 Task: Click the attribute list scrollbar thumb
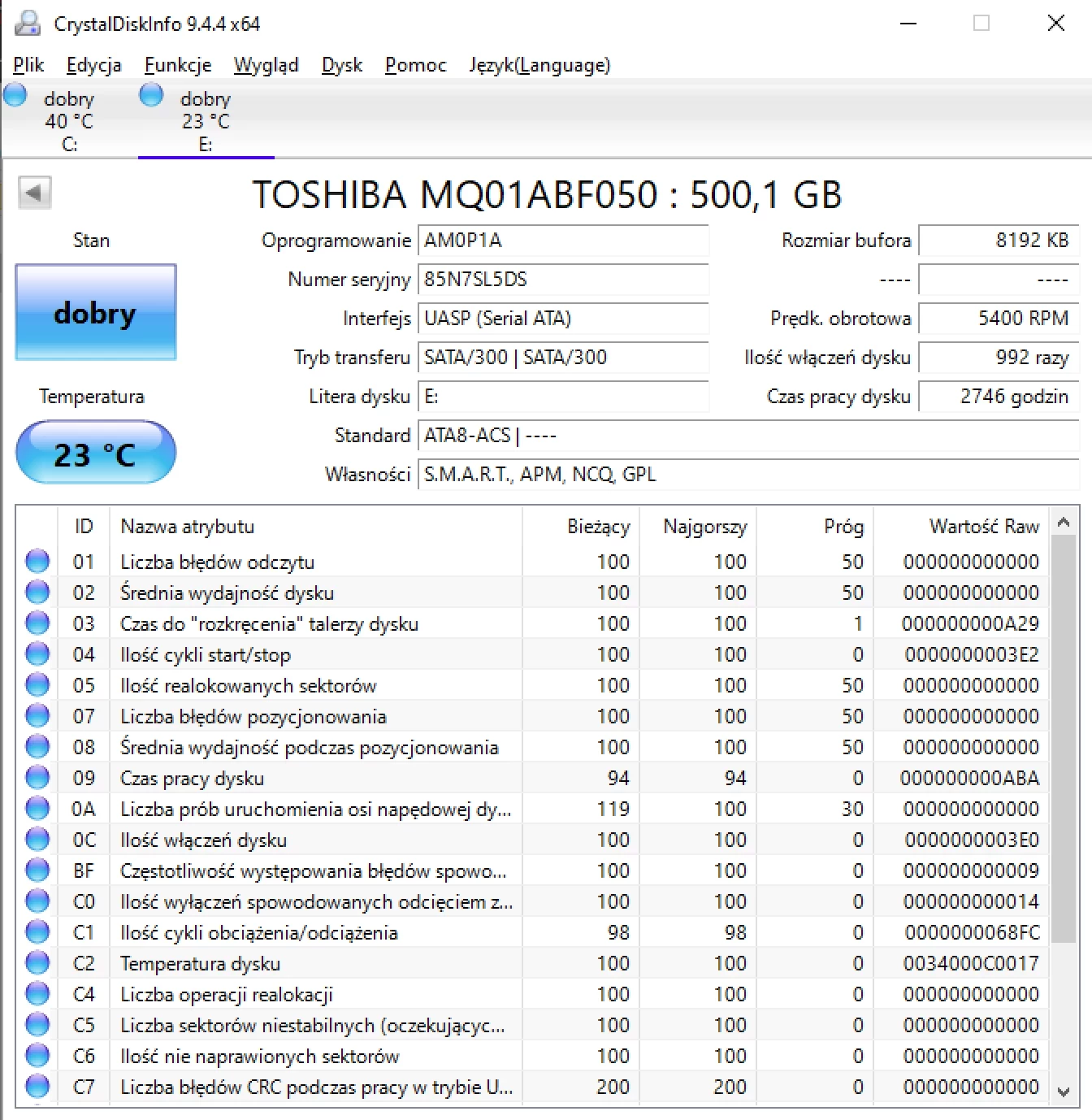coord(1064,739)
